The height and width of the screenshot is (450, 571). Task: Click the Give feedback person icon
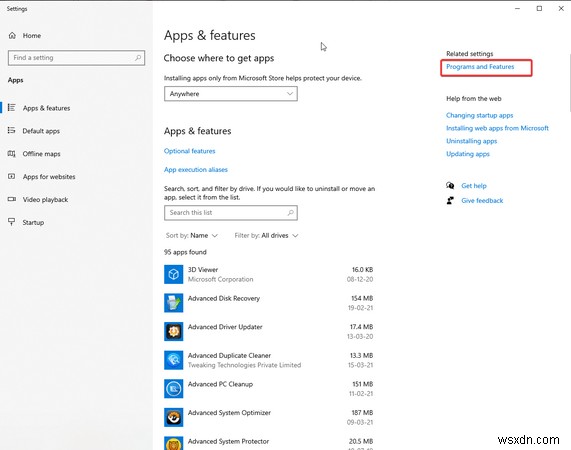click(450, 201)
